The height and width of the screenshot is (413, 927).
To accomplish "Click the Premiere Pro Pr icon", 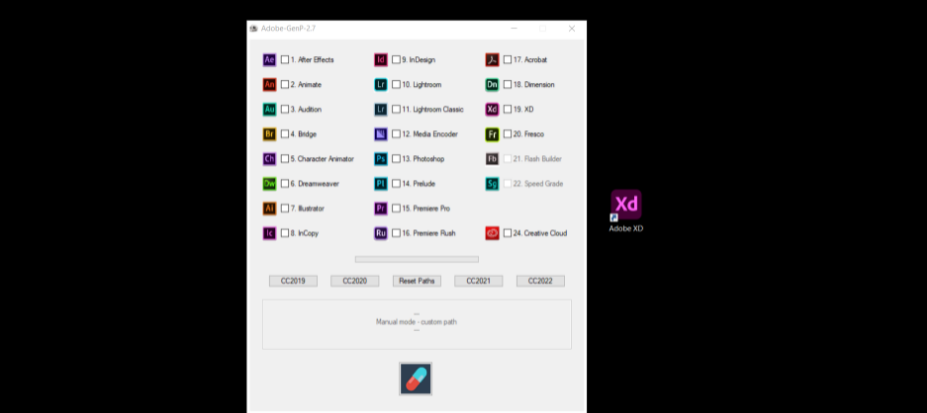I will [x=381, y=209].
